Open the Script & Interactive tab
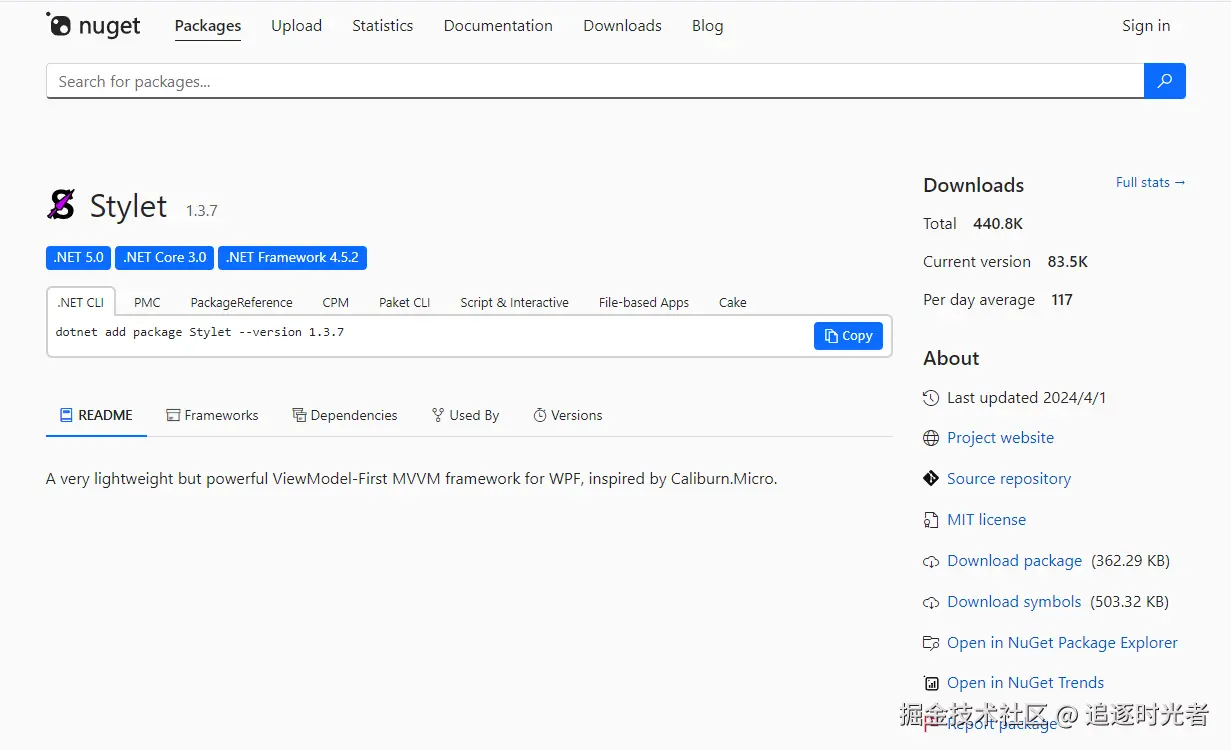The image size is (1231, 750). [x=514, y=302]
